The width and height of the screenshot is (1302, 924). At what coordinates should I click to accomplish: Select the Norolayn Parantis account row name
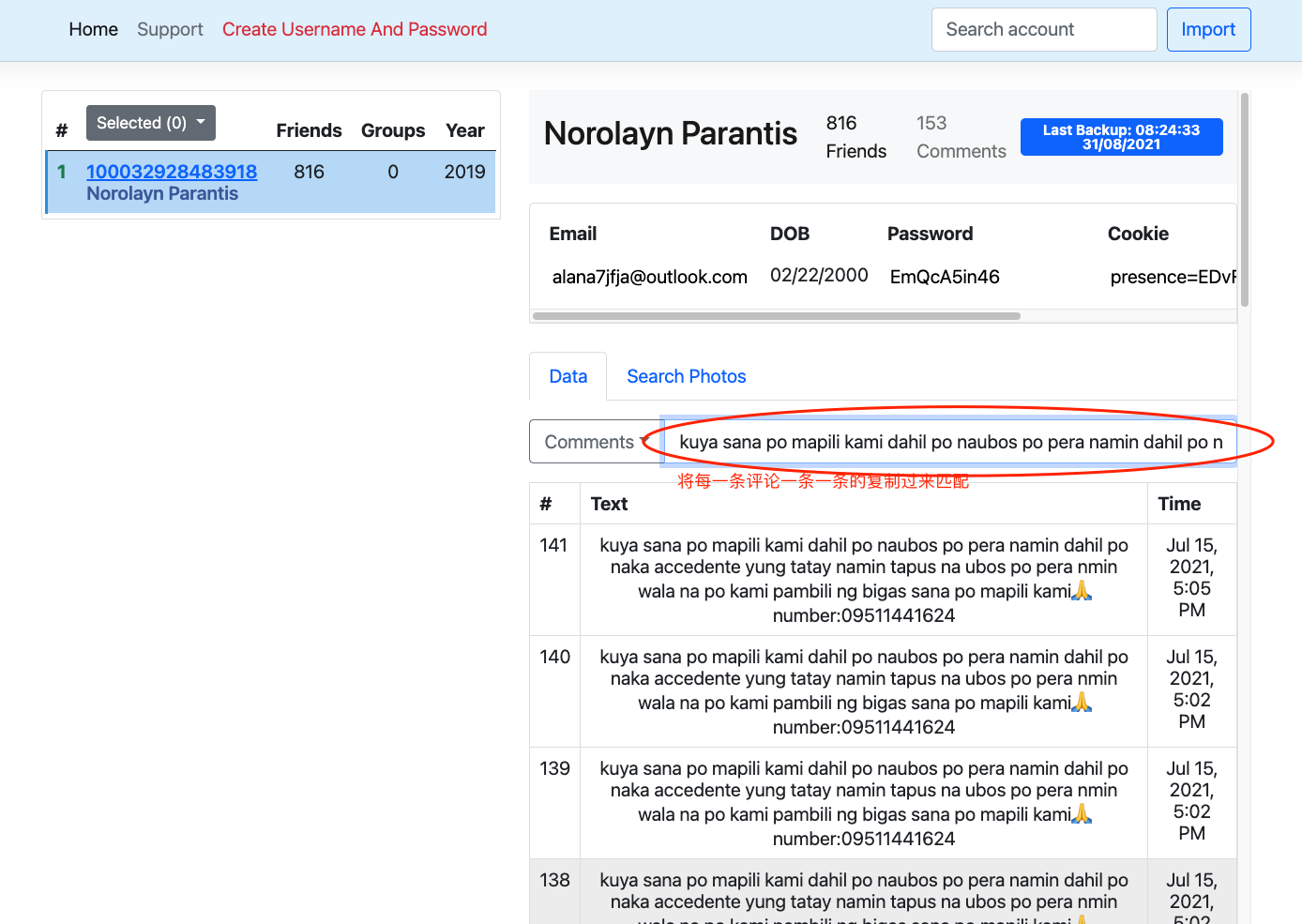[x=162, y=193]
